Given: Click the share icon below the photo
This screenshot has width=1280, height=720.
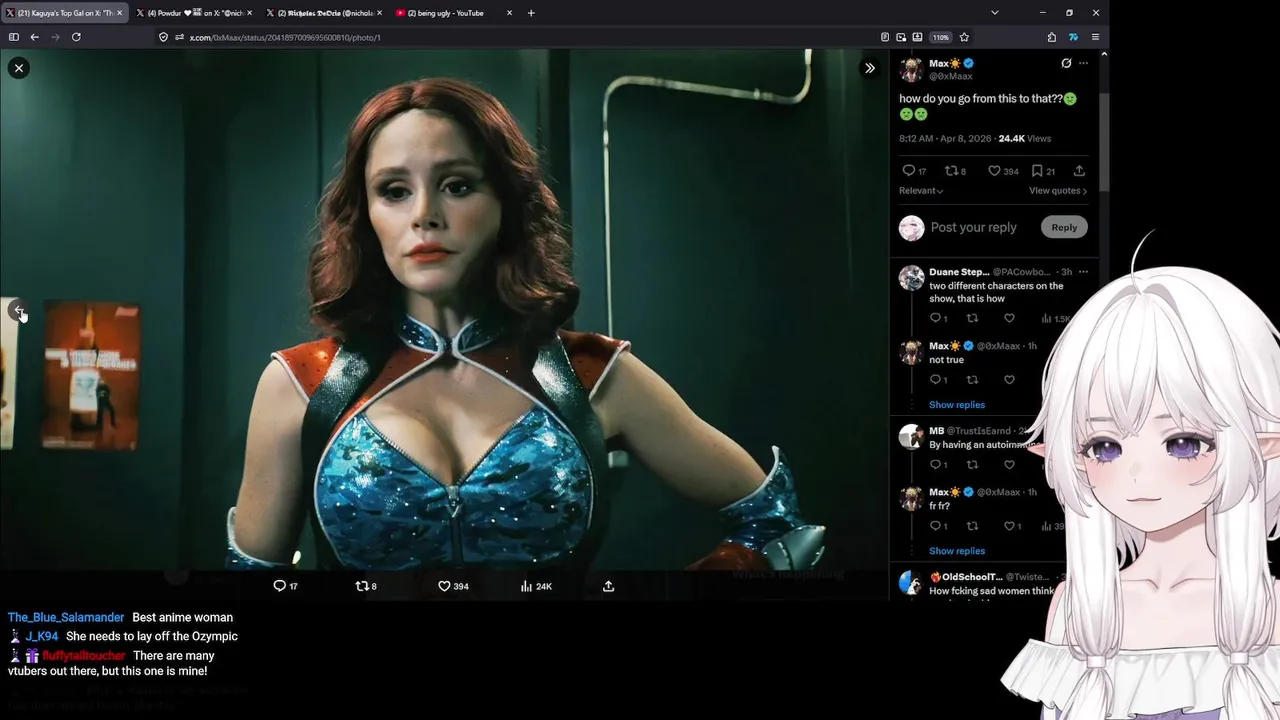Looking at the screenshot, I should pos(608,586).
